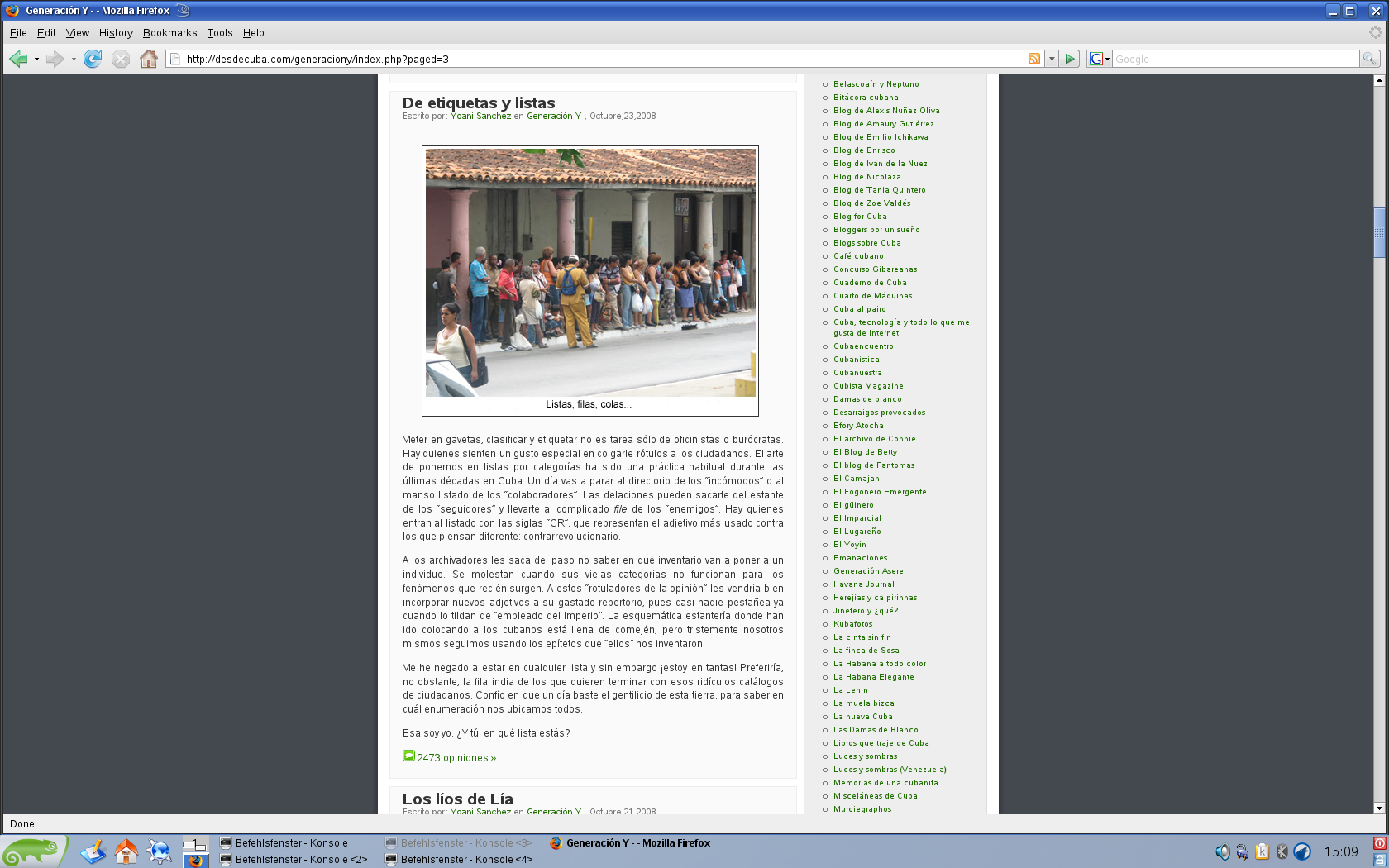
Task: Click the volume speaker tray icon
Action: click(x=1222, y=851)
